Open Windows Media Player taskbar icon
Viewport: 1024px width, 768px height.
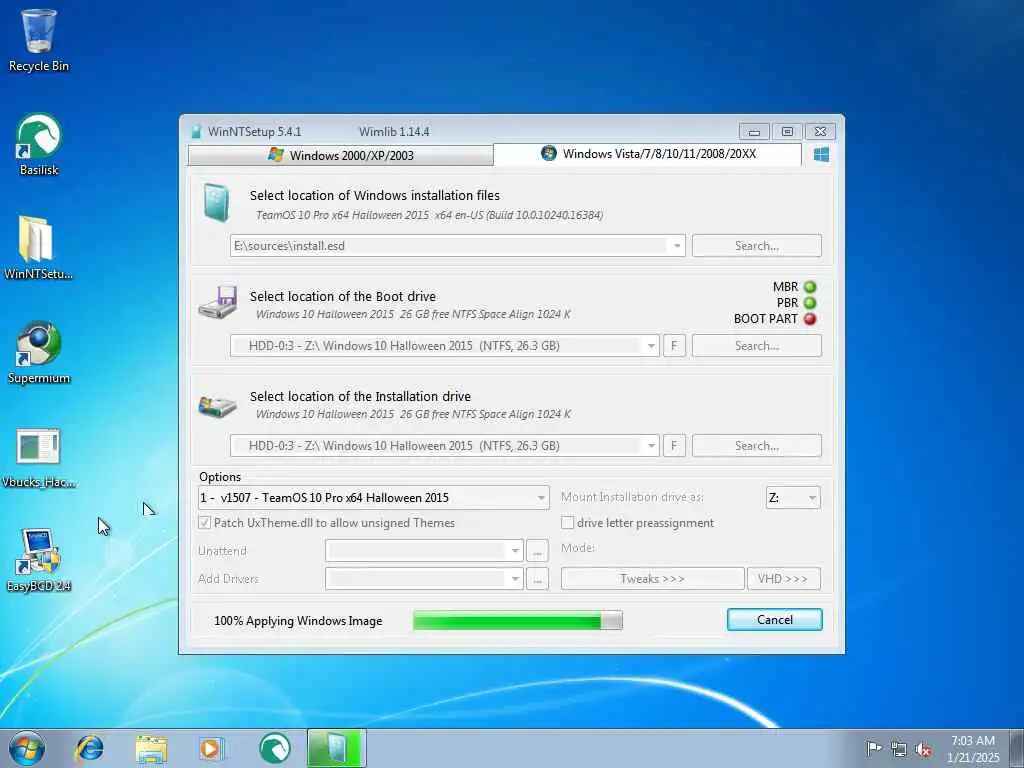click(212, 748)
